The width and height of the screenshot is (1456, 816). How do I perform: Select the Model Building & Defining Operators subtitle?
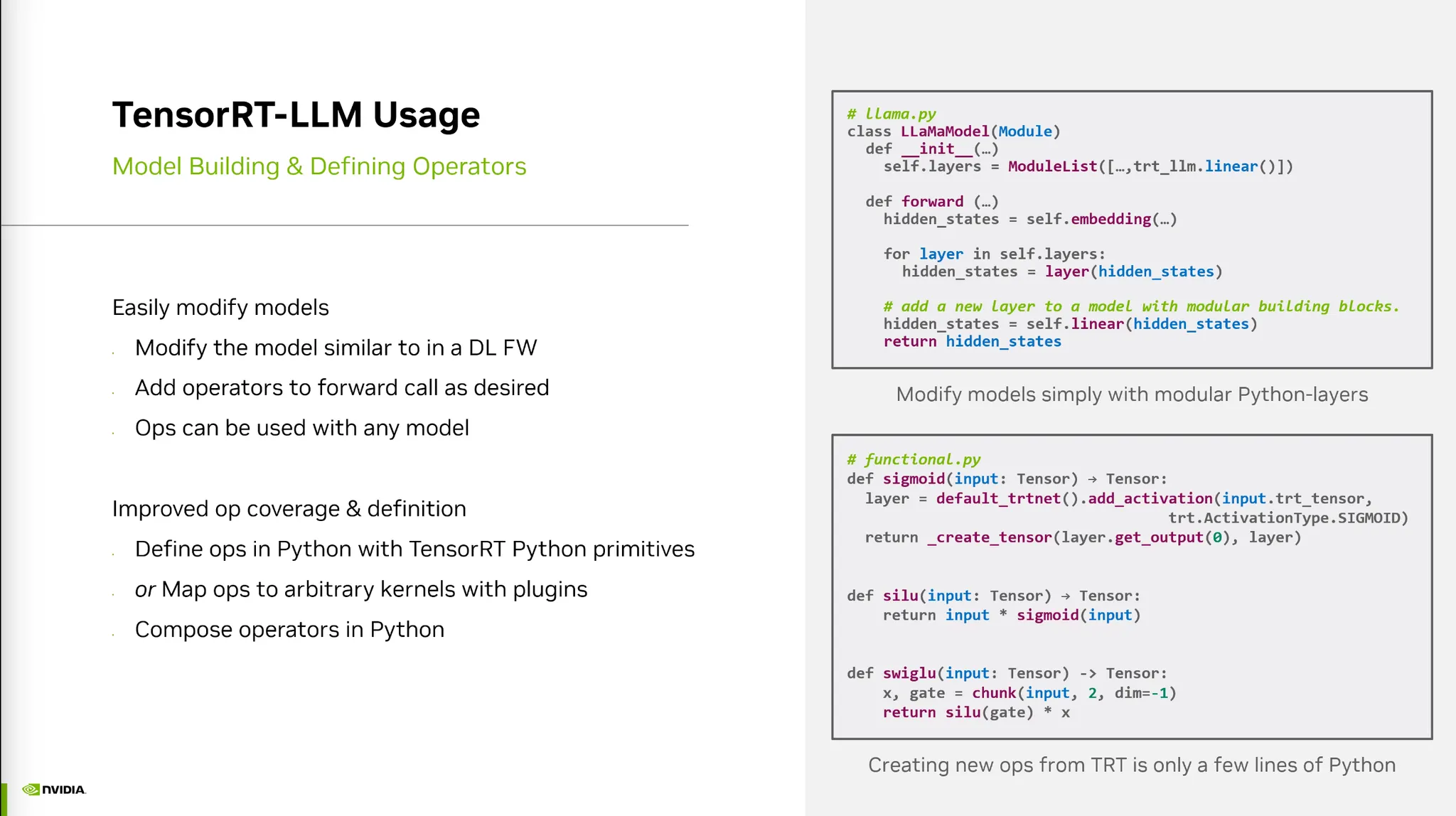[319, 166]
